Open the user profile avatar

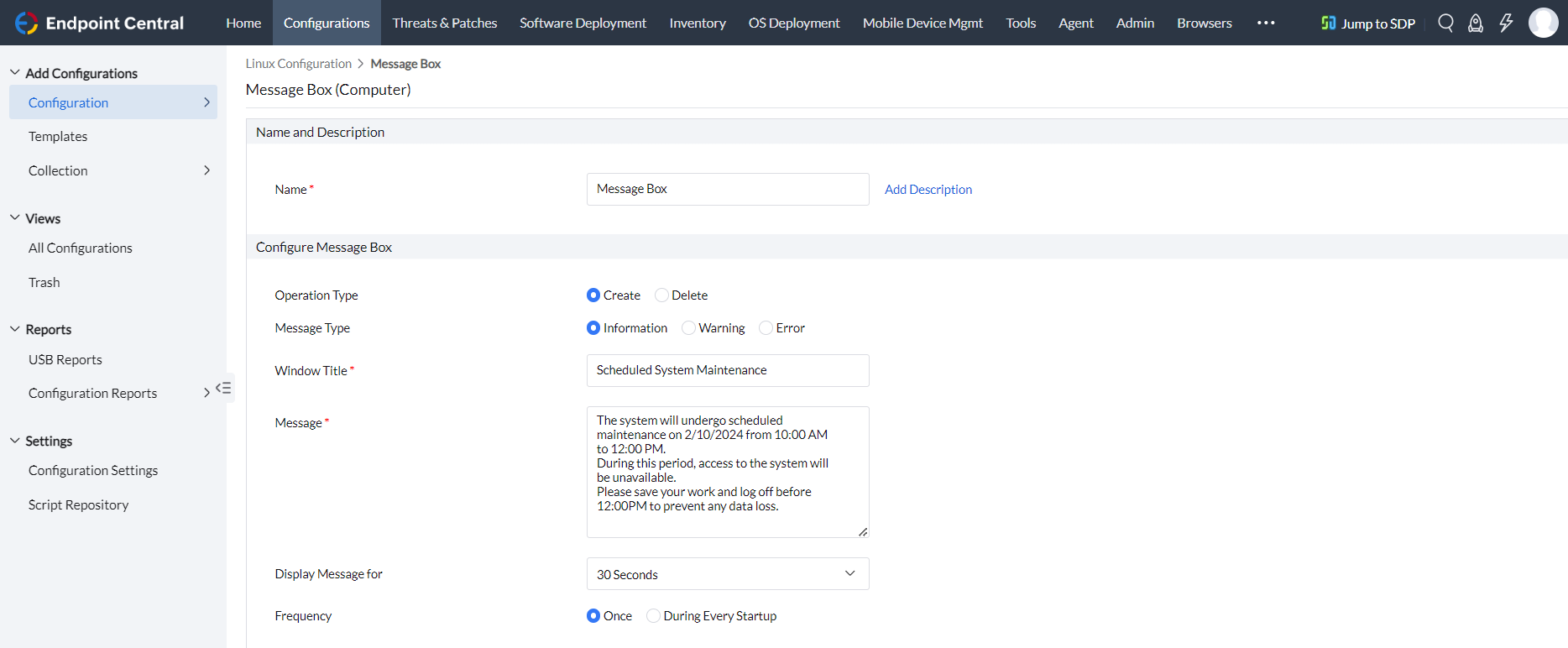coord(1543,23)
